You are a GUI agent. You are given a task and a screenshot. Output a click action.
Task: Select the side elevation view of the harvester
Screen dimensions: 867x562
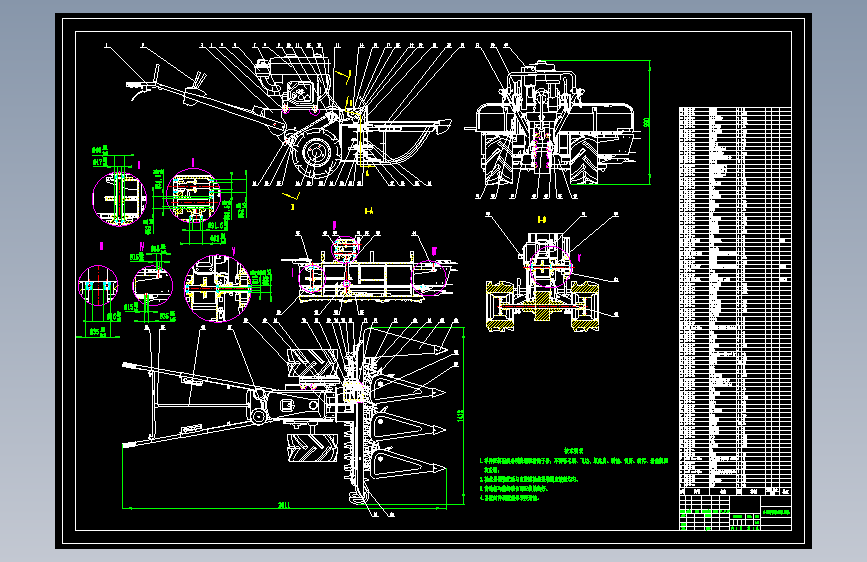[x=290, y=119]
